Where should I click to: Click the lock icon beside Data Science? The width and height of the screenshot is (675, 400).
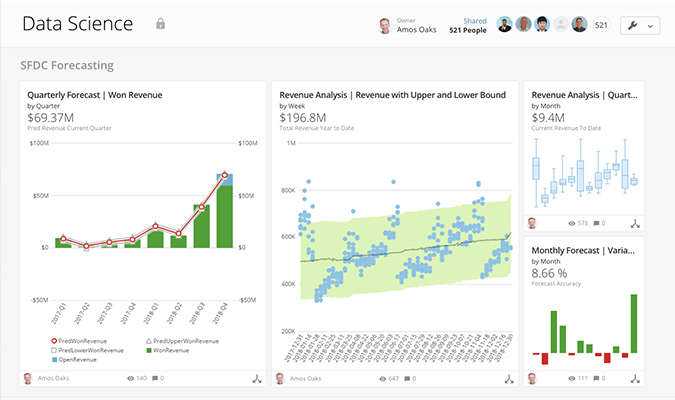pos(160,24)
